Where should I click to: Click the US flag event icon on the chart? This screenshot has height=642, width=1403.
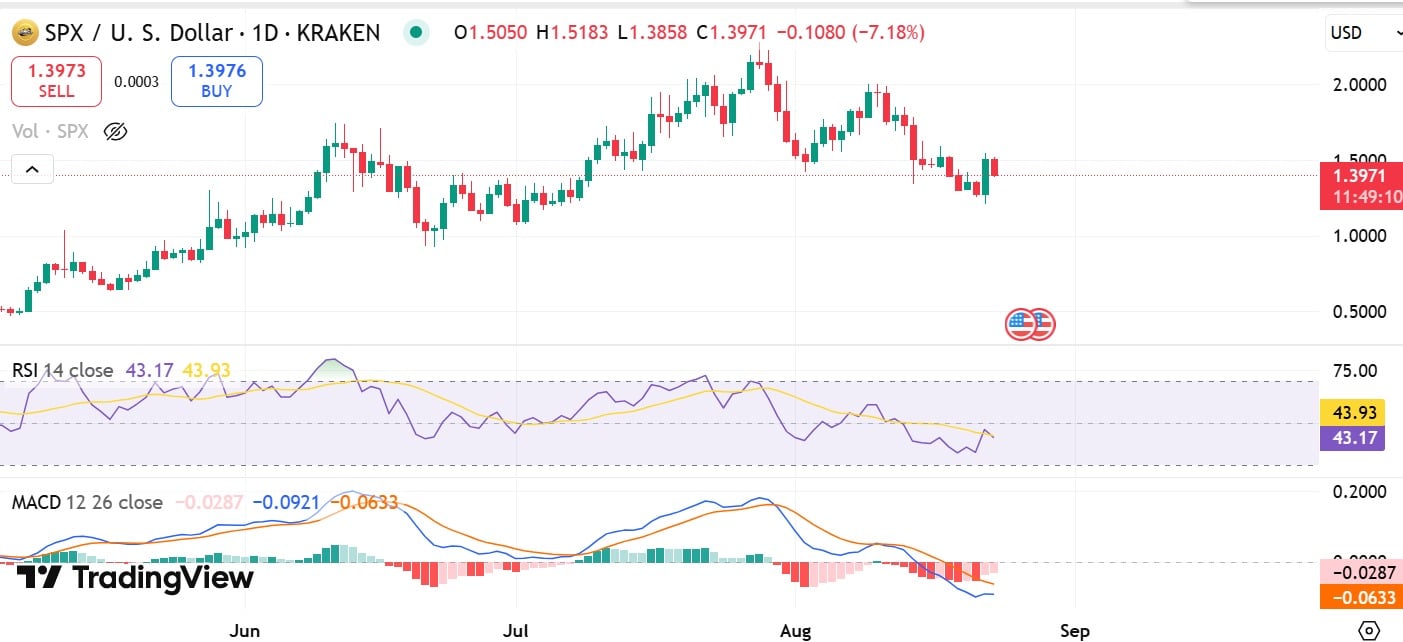point(1029,323)
